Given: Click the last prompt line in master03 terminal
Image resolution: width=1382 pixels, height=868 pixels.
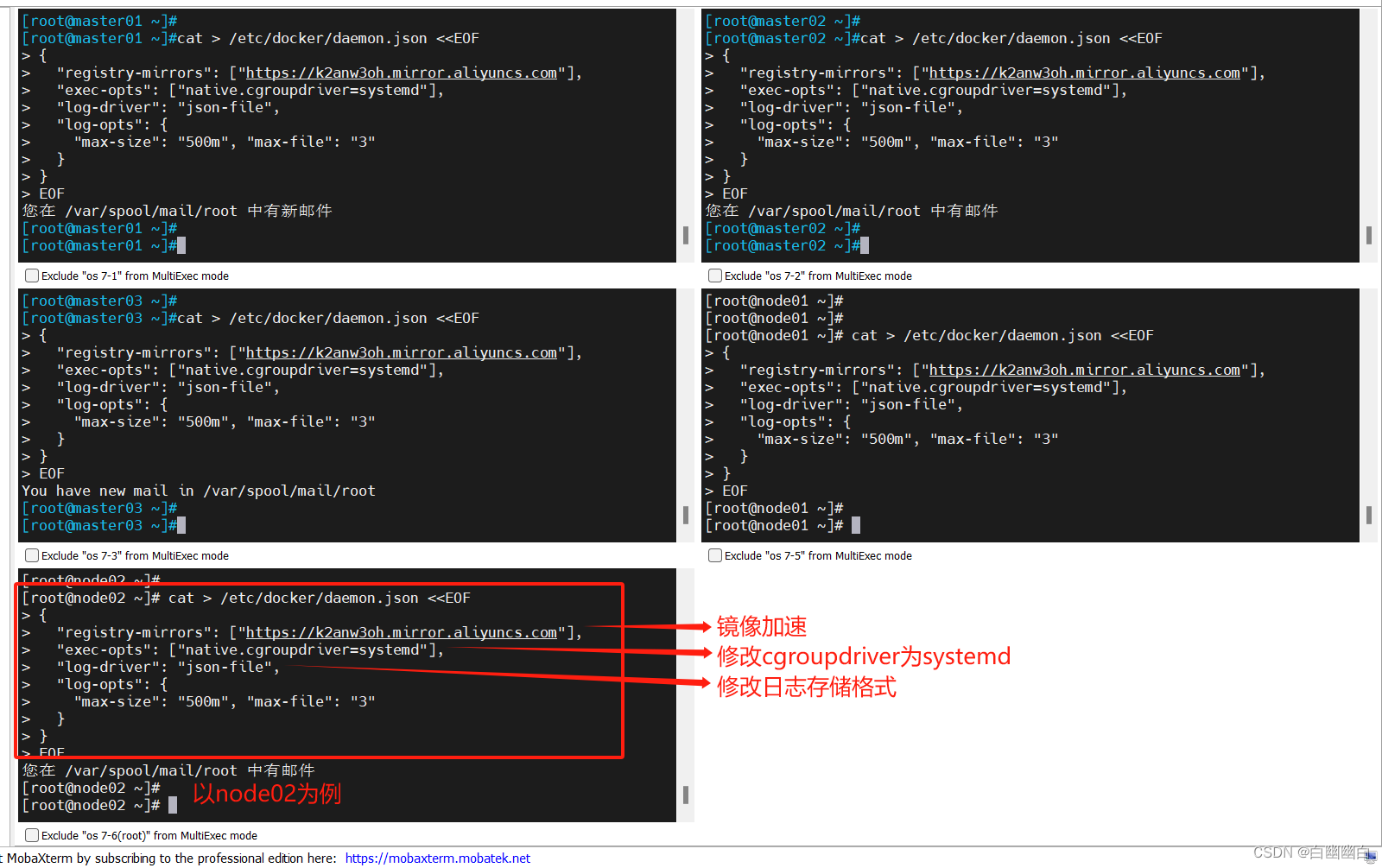Looking at the screenshot, I should 104,526.
